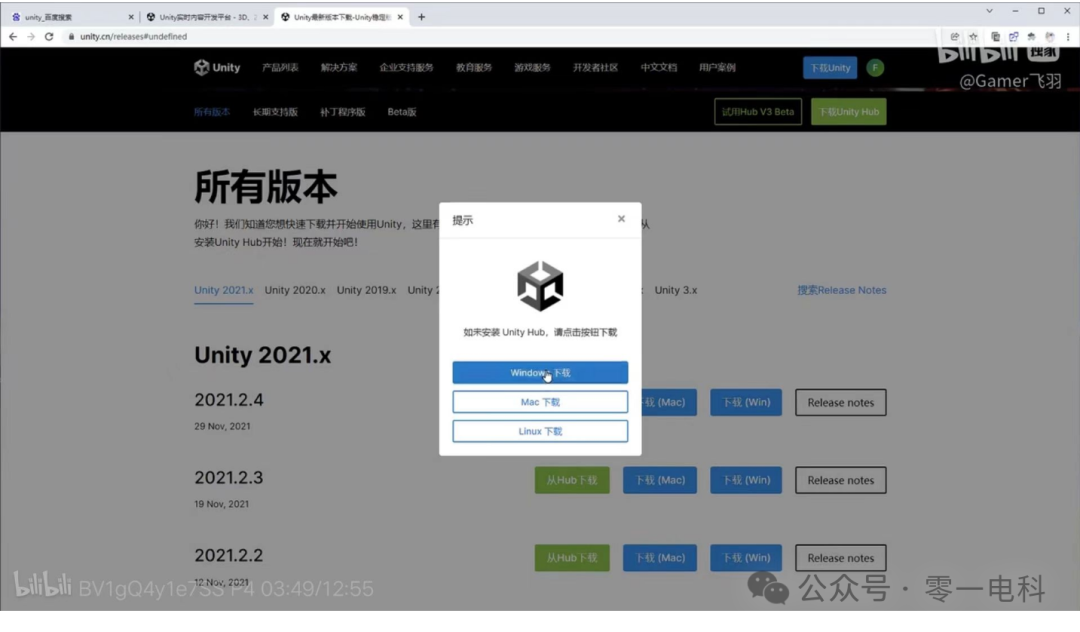The image size is (1080, 632).
Task: Close the active Unity最新版本下载 tab
Action: pyautogui.click(x=400, y=17)
